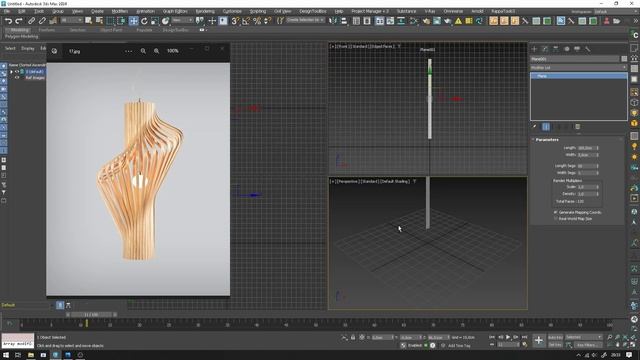
Task: Switch to the Freeform ribbon tab
Action: (x=47, y=30)
